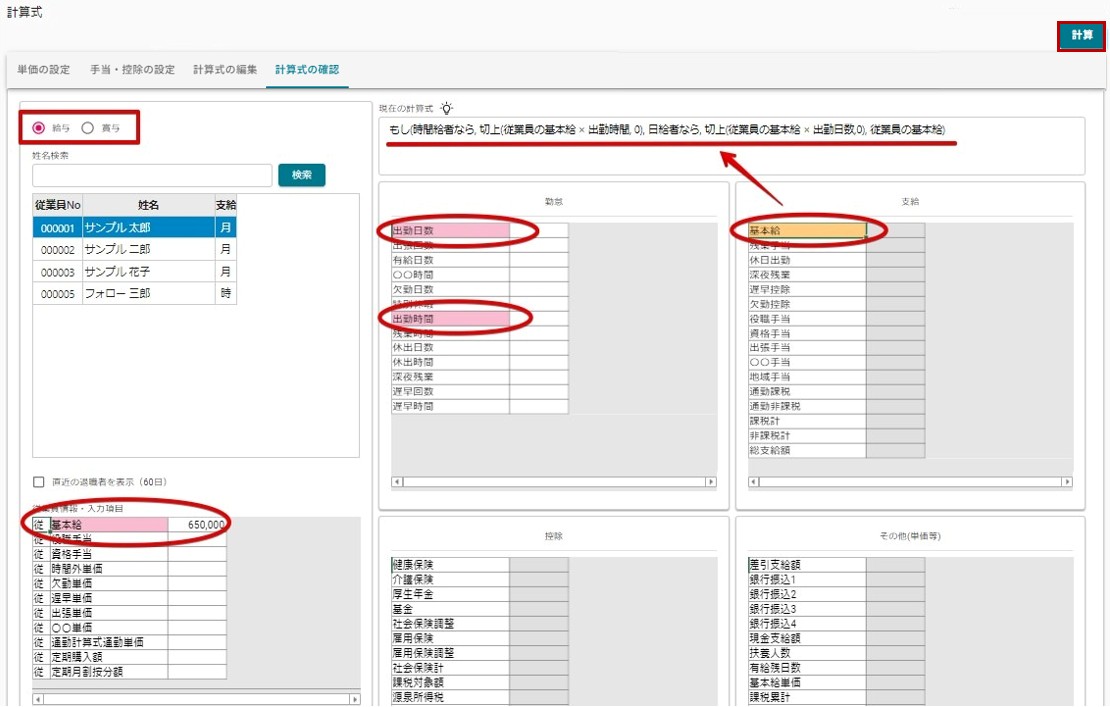Select 休日出勤 in the 支給 list

point(807,260)
